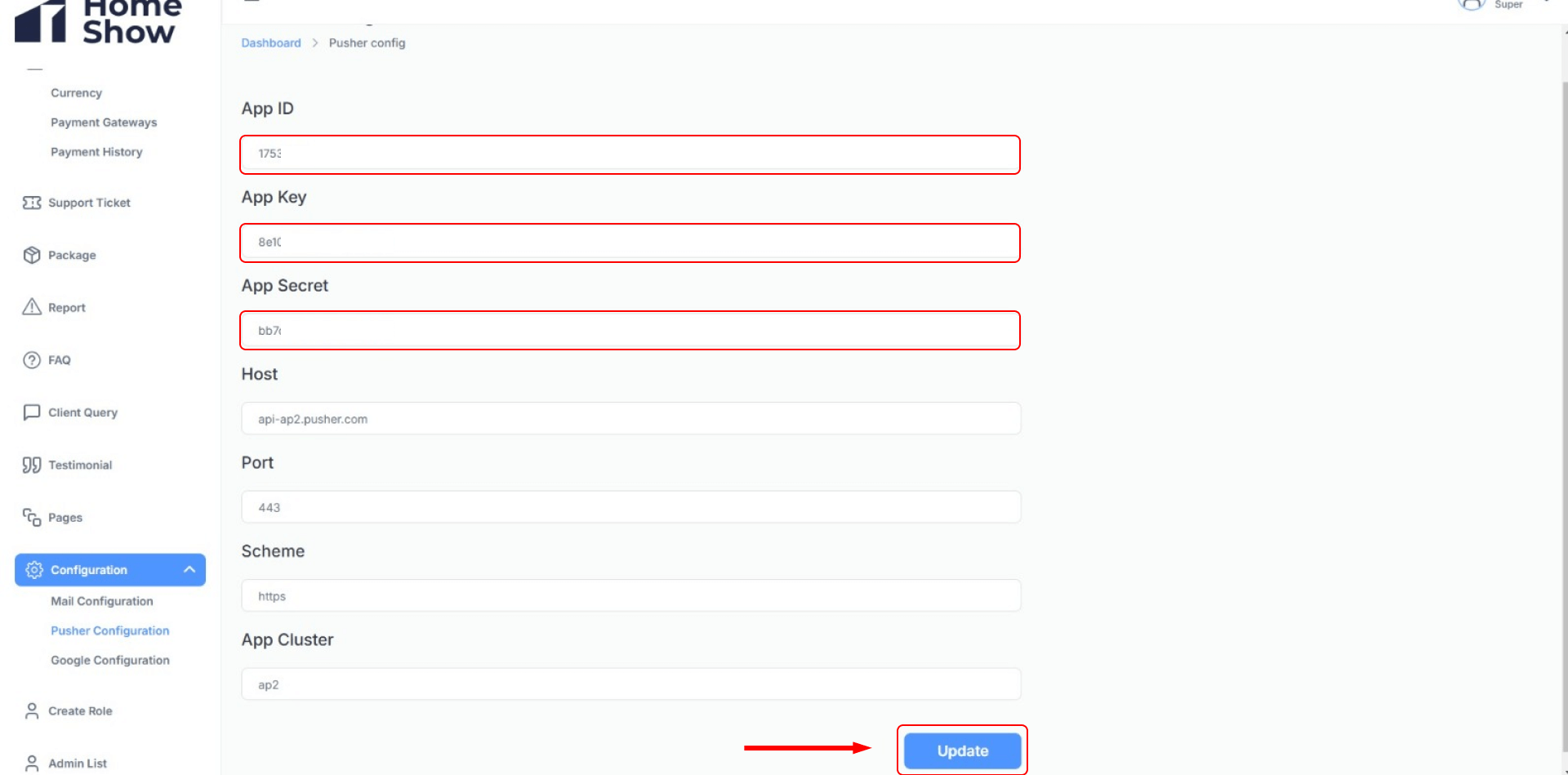Edit the Host field value

click(630, 419)
